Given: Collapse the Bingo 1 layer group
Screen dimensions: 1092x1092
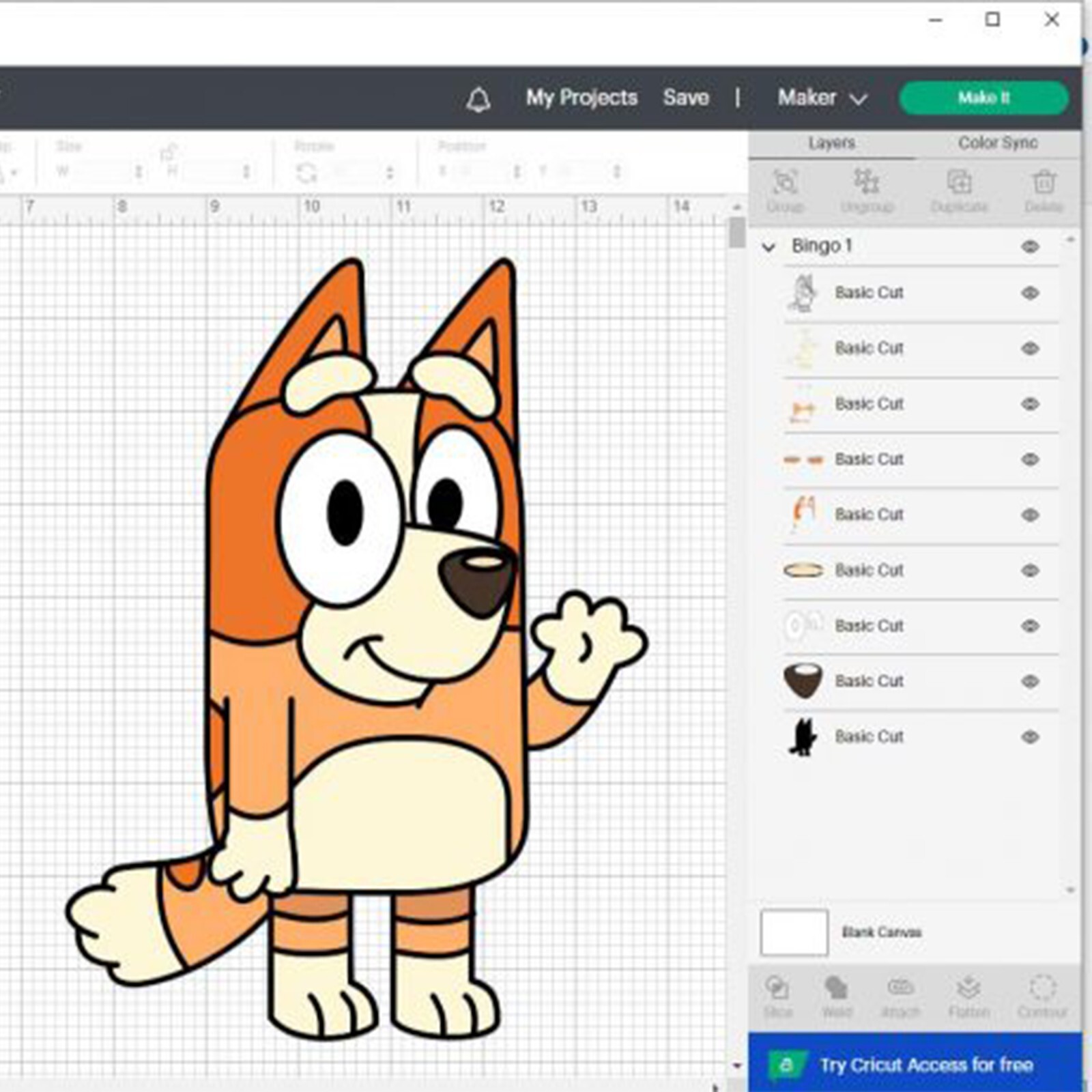Looking at the screenshot, I should (769, 247).
